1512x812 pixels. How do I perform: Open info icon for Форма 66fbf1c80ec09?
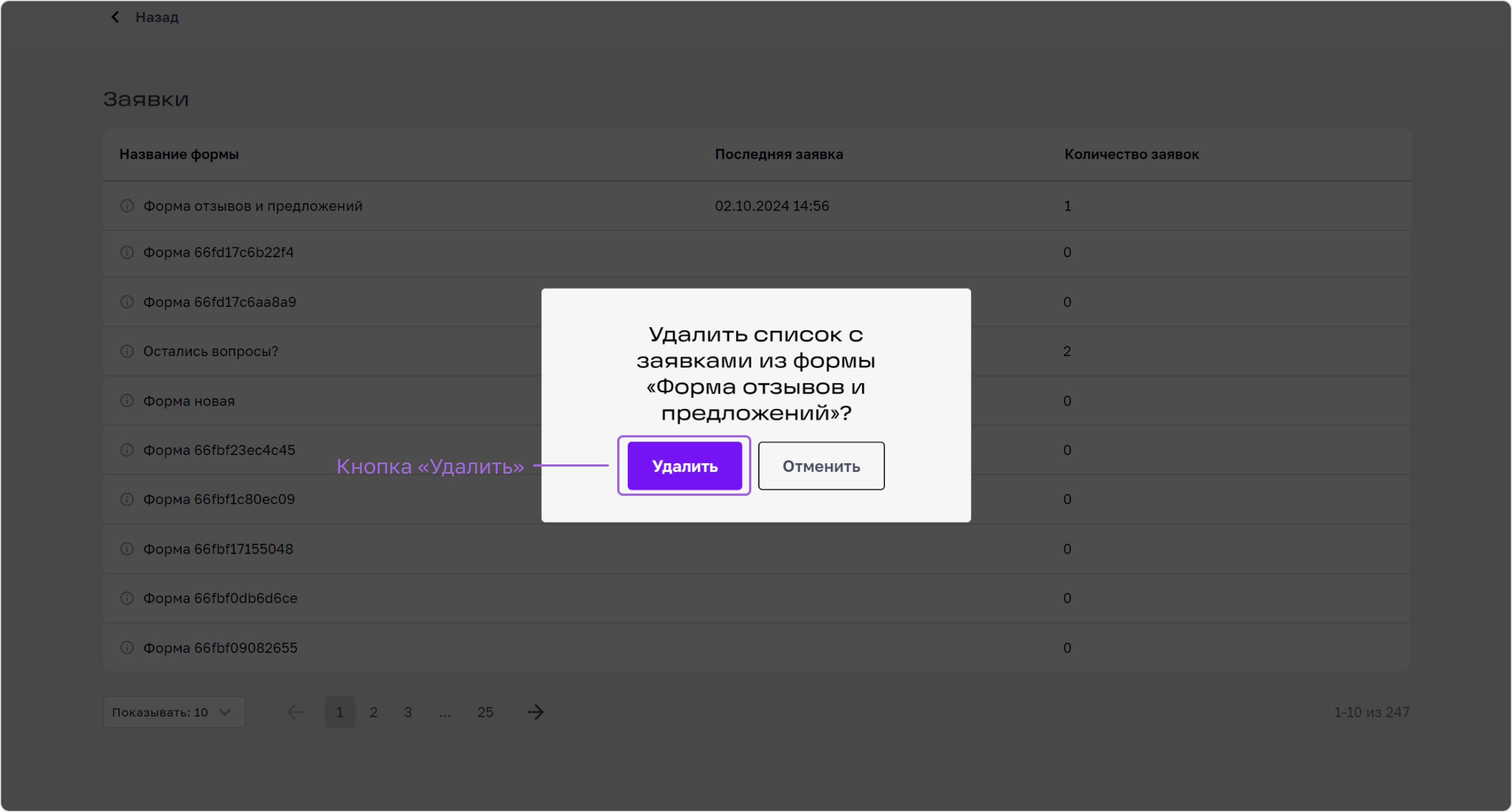(x=127, y=499)
